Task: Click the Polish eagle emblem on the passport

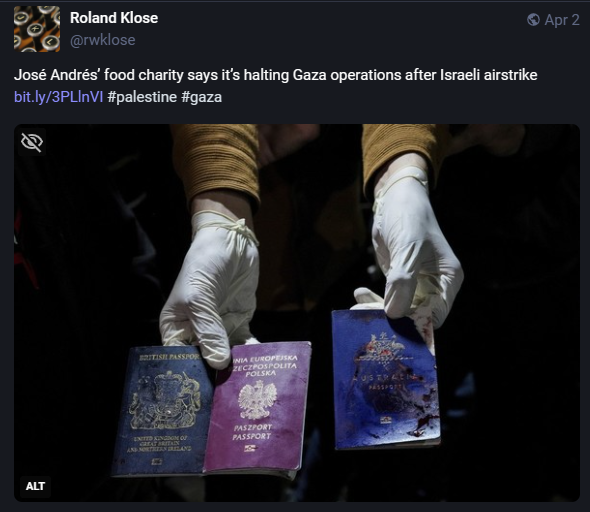Action: (257, 400)
